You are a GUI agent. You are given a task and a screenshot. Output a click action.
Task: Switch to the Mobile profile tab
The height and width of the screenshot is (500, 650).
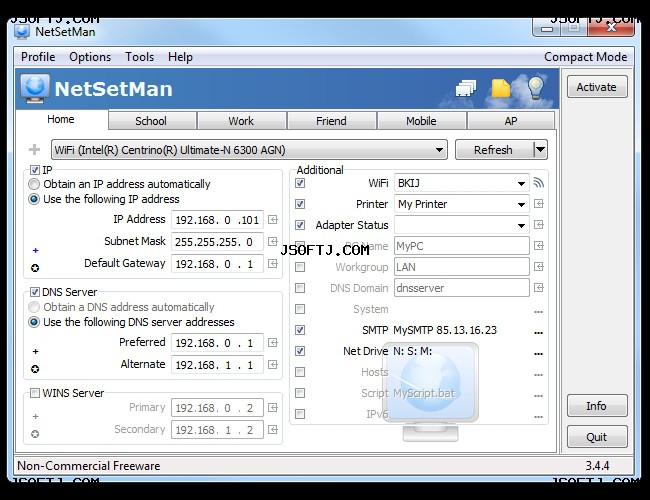[x=421, y=121]
